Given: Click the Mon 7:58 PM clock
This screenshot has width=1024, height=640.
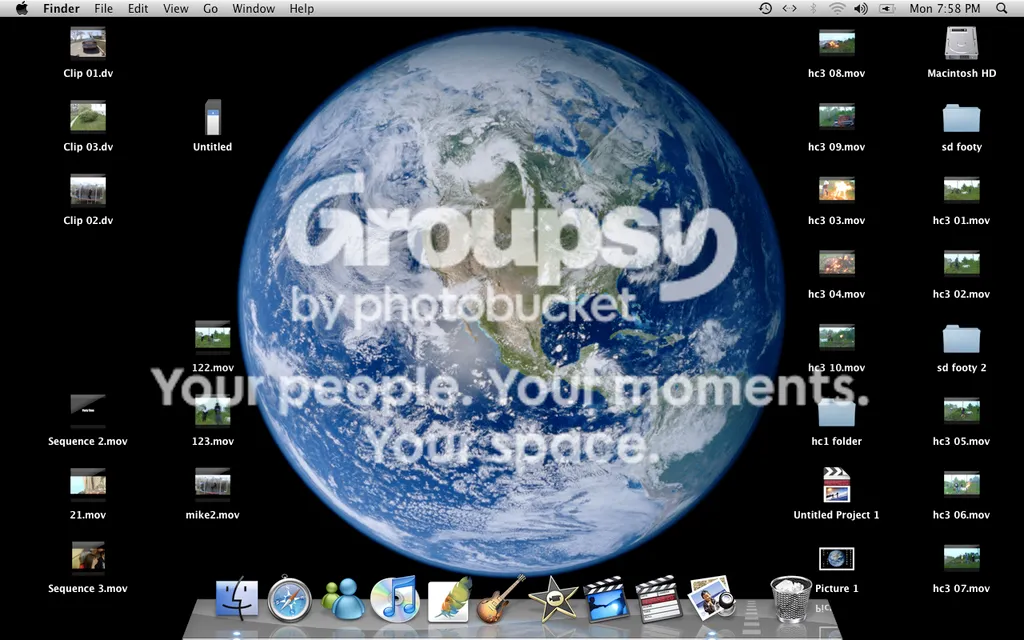Looking at the screenshot, I should coord(945,8).
